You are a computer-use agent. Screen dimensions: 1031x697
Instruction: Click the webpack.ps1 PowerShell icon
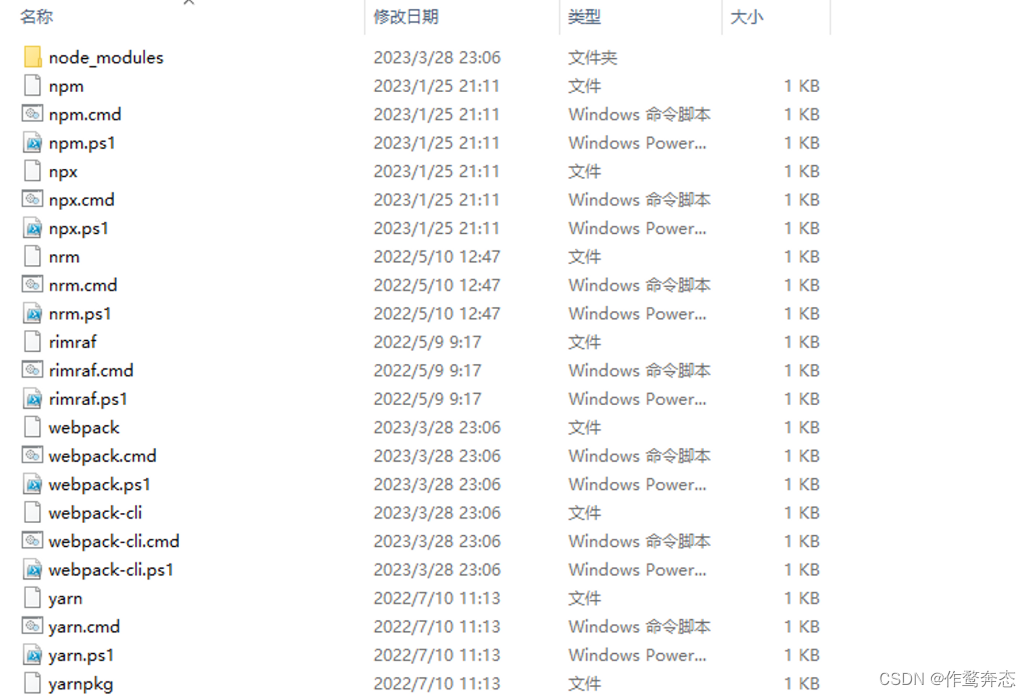(x=32, y=485)
